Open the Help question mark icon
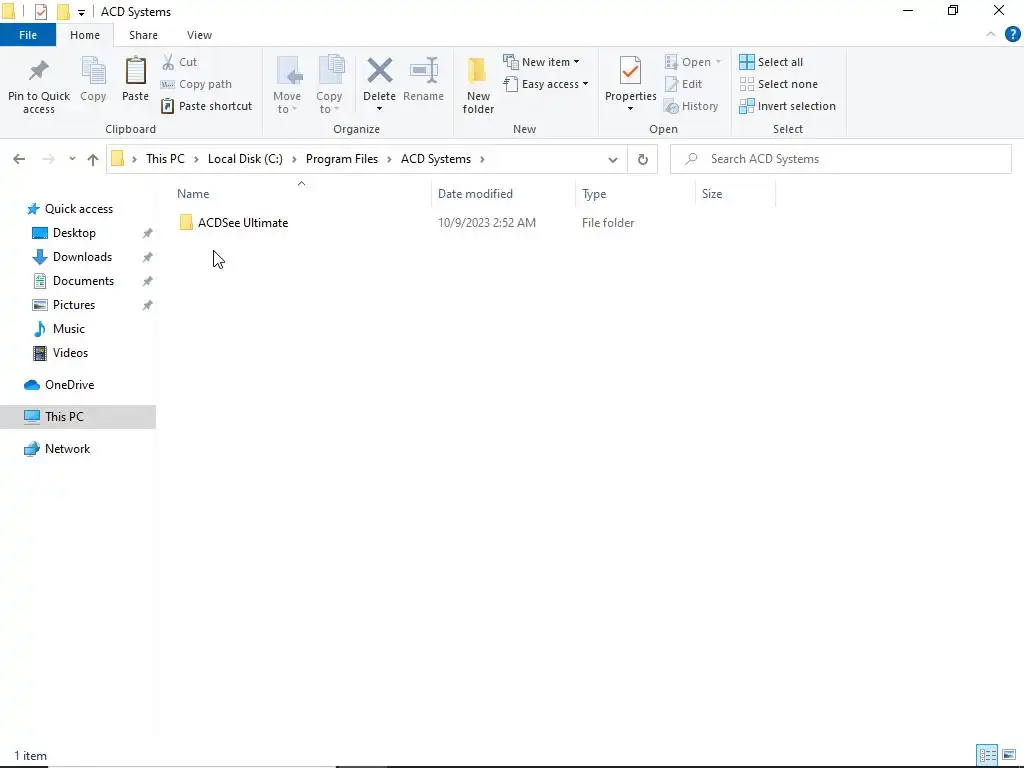1024x768 pixels. coord(1012,35)
